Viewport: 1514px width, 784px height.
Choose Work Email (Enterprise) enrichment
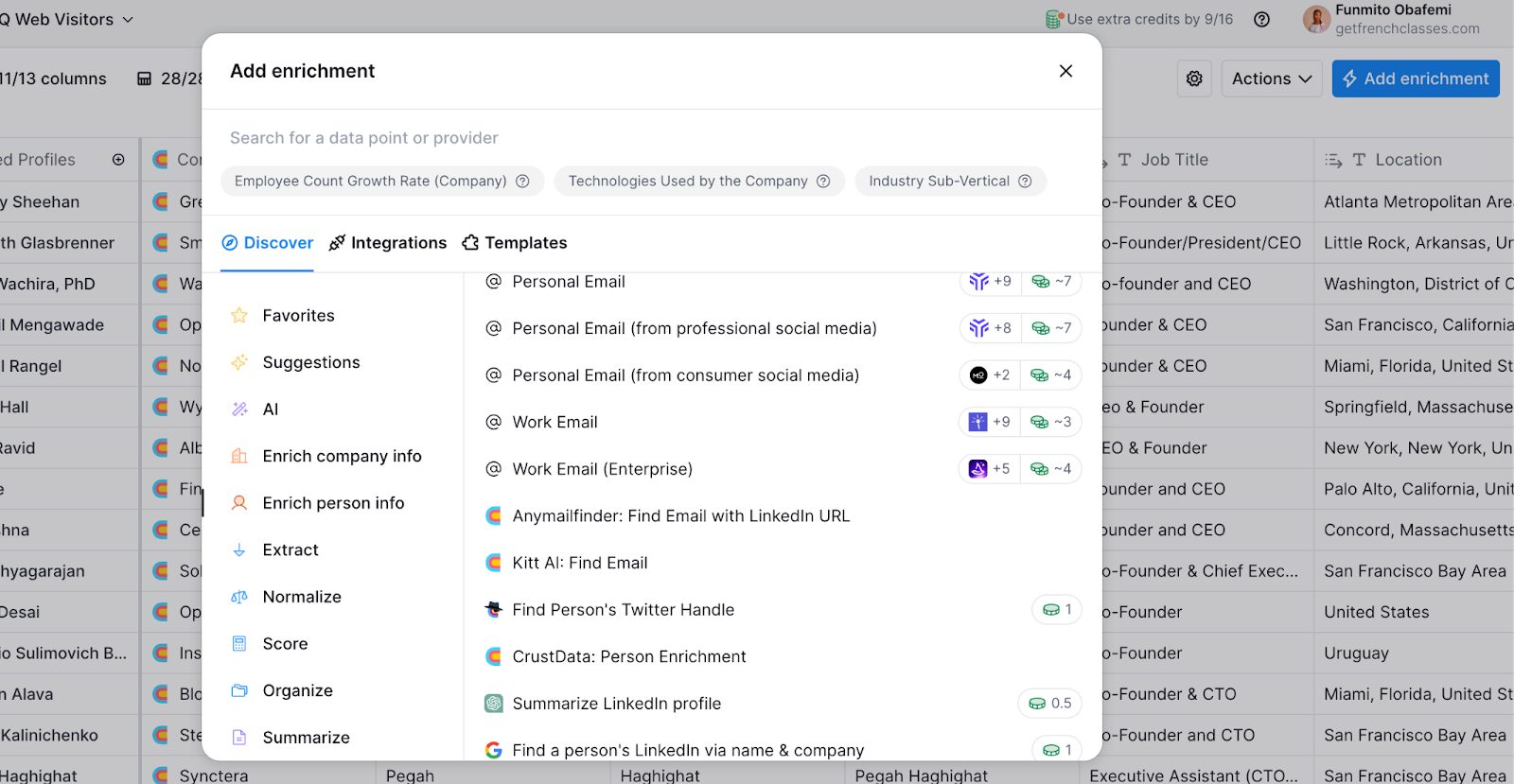tap(603, 469)
